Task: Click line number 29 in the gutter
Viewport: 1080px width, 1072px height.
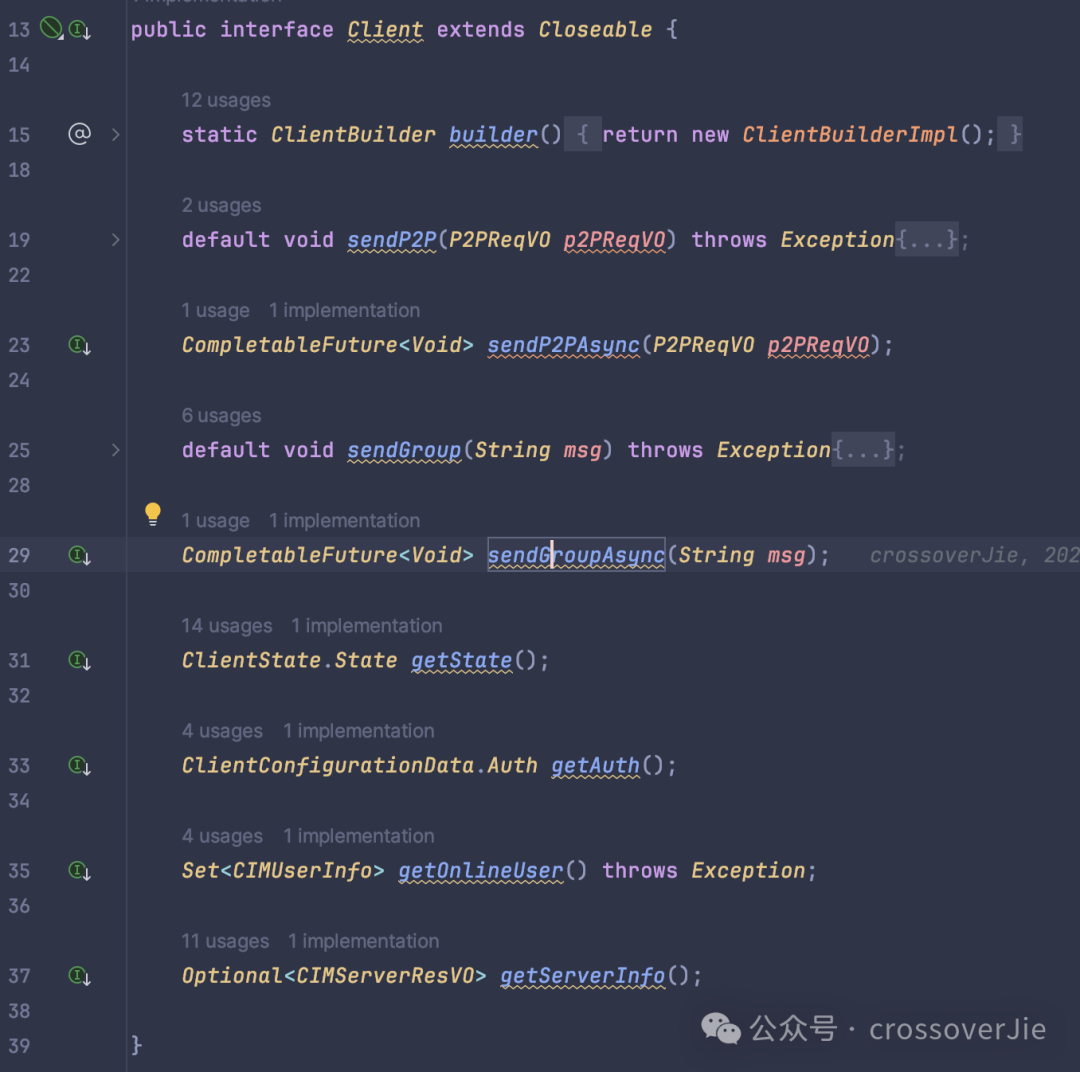Action: point(19,555)
